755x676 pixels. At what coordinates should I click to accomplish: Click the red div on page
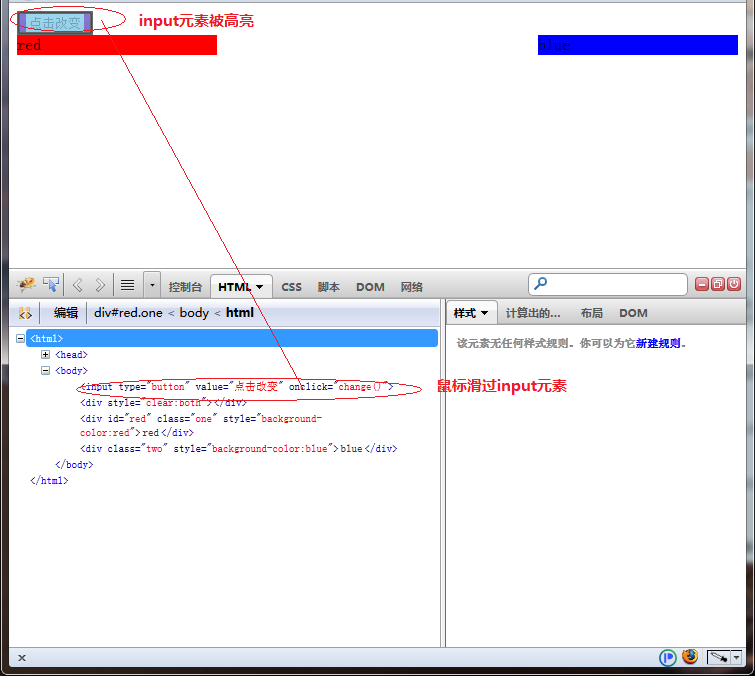pos(117,45)
